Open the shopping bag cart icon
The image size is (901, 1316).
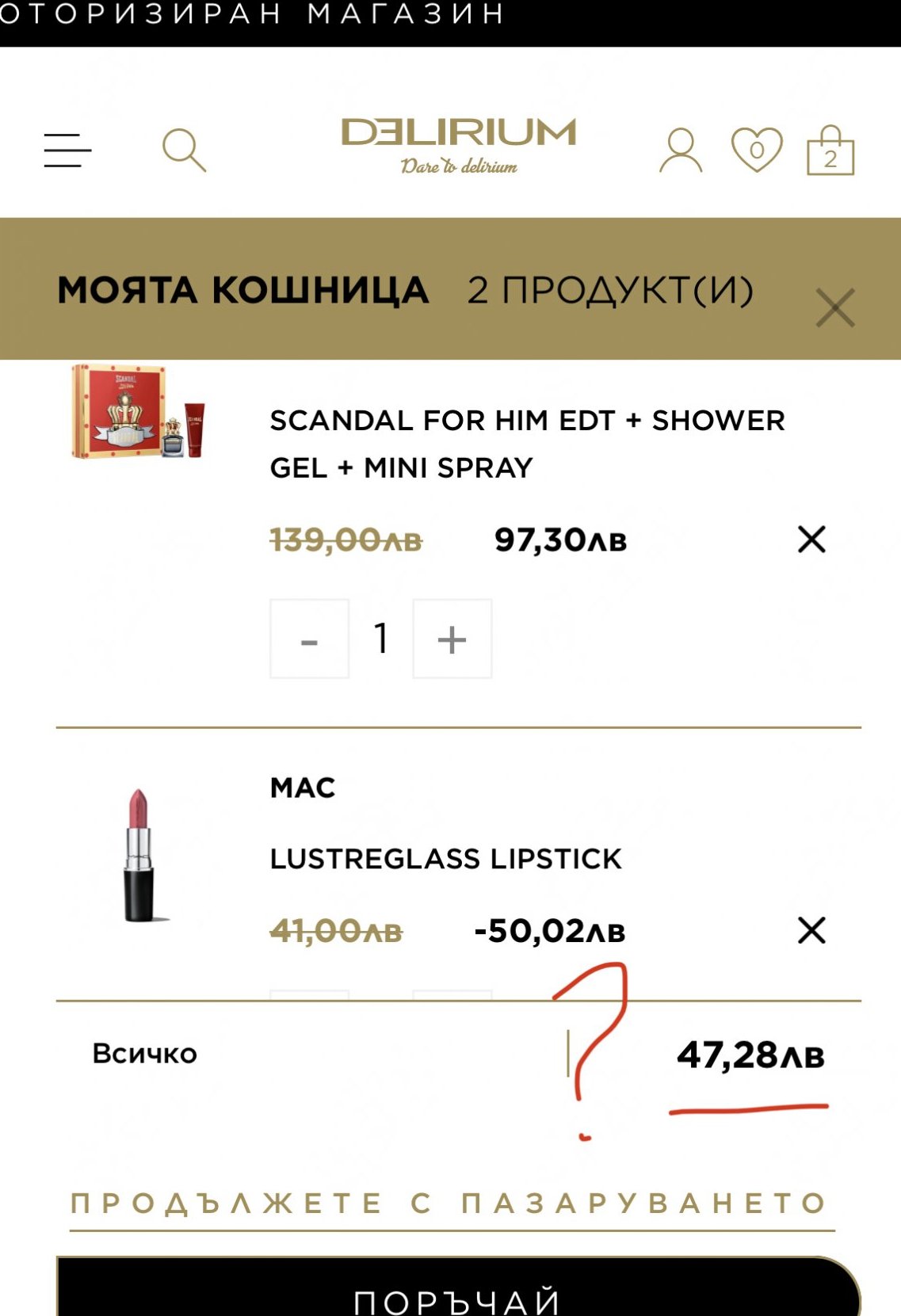pyautogui.click(x=830, y=151)
